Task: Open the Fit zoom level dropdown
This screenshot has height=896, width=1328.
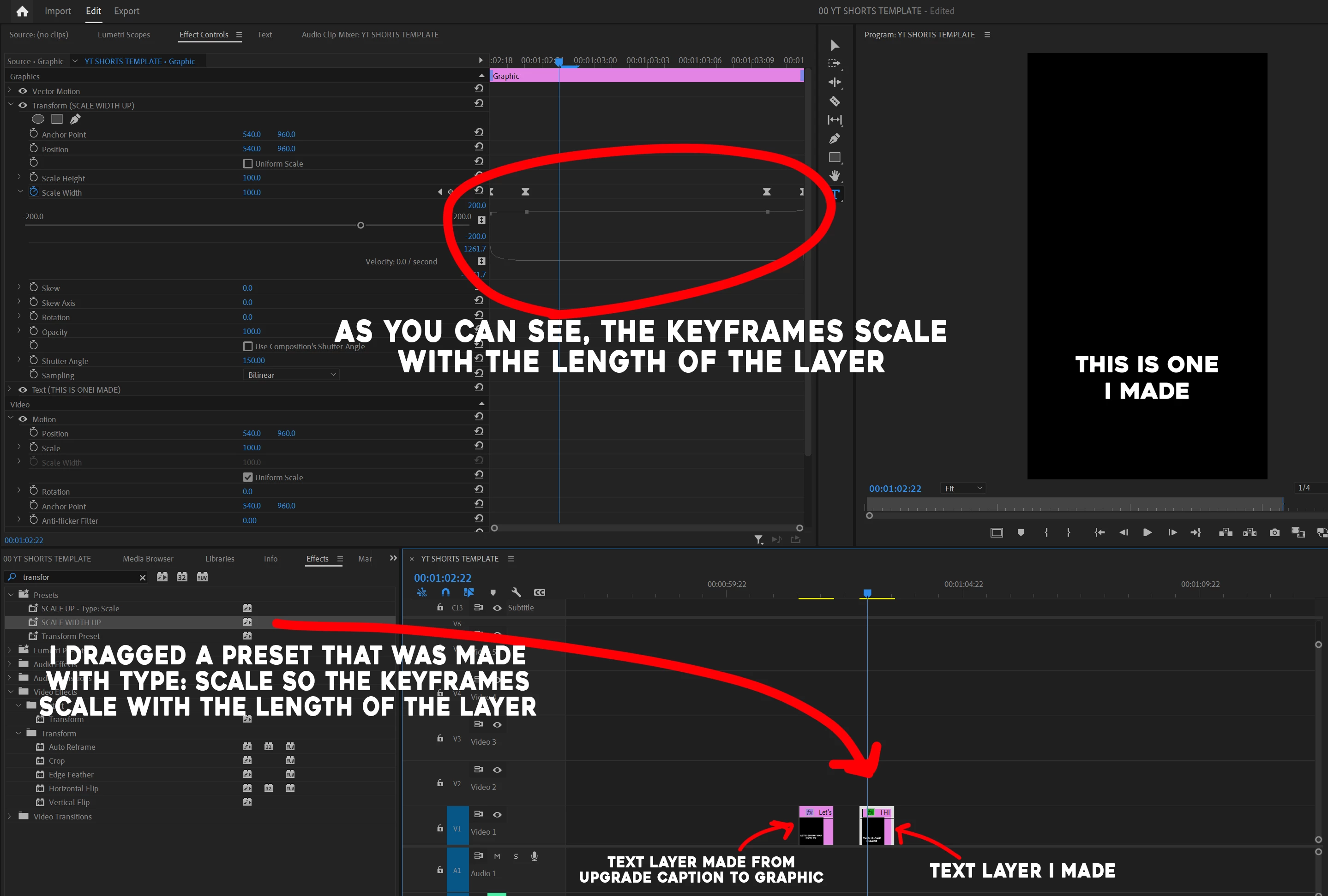Action: [x=963, y=488]
